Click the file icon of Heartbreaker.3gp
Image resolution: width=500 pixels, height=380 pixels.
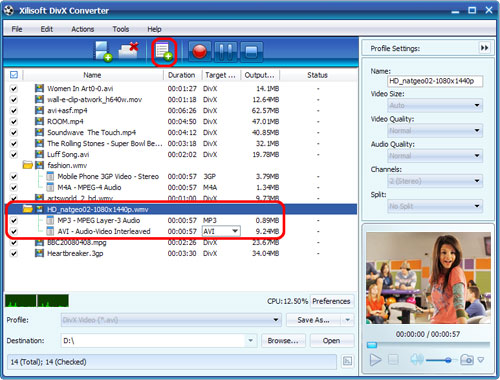point(39,253)
